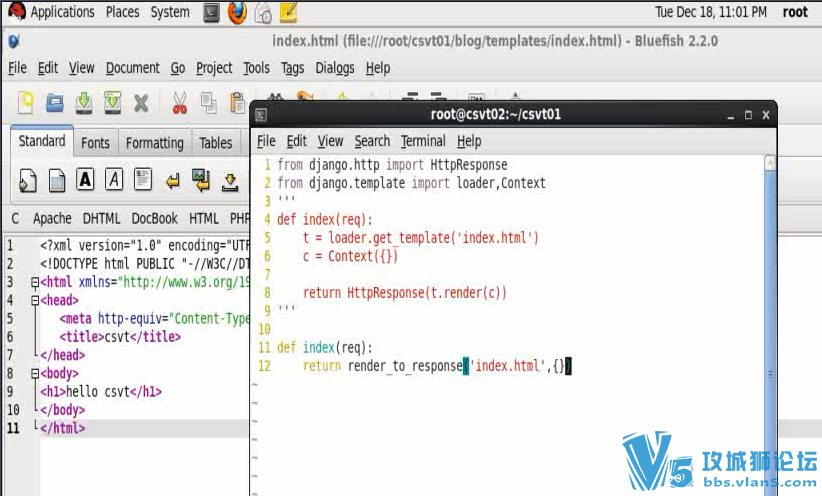Click the QuickStart page icon in Standard tab
This screenshot has height=496, width=822.
[28, 181]
